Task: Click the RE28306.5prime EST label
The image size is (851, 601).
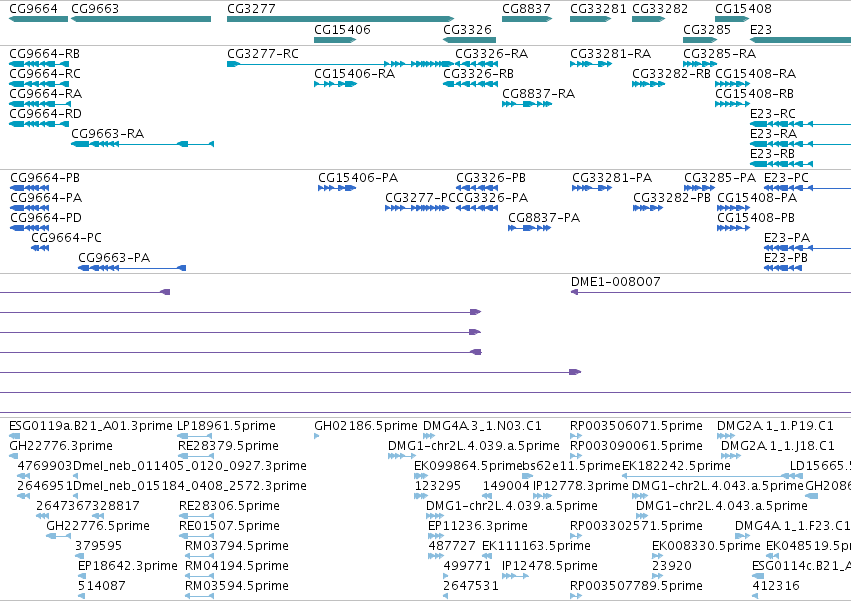Action: click(229, 506)
